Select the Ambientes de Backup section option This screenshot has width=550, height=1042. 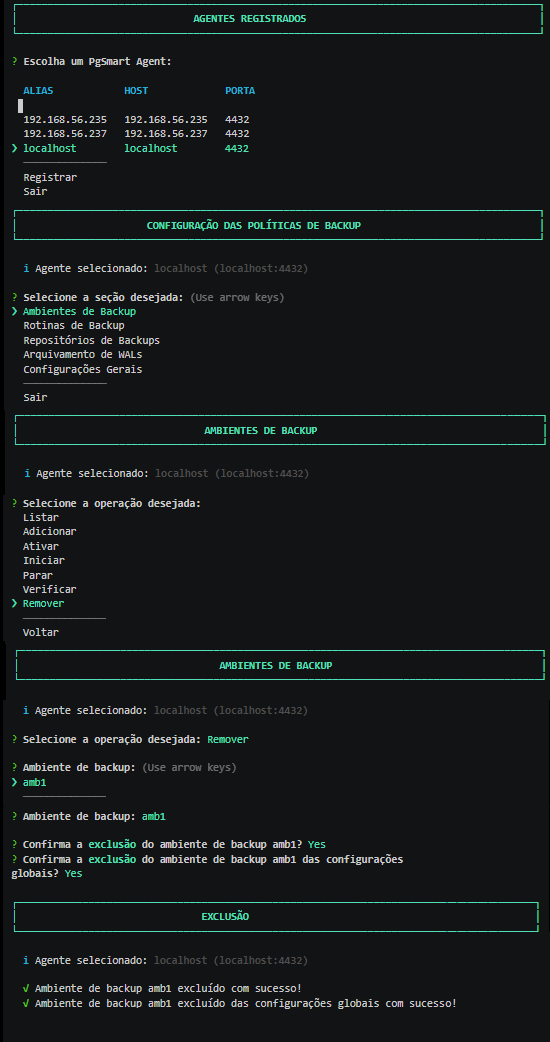point(79,312)
